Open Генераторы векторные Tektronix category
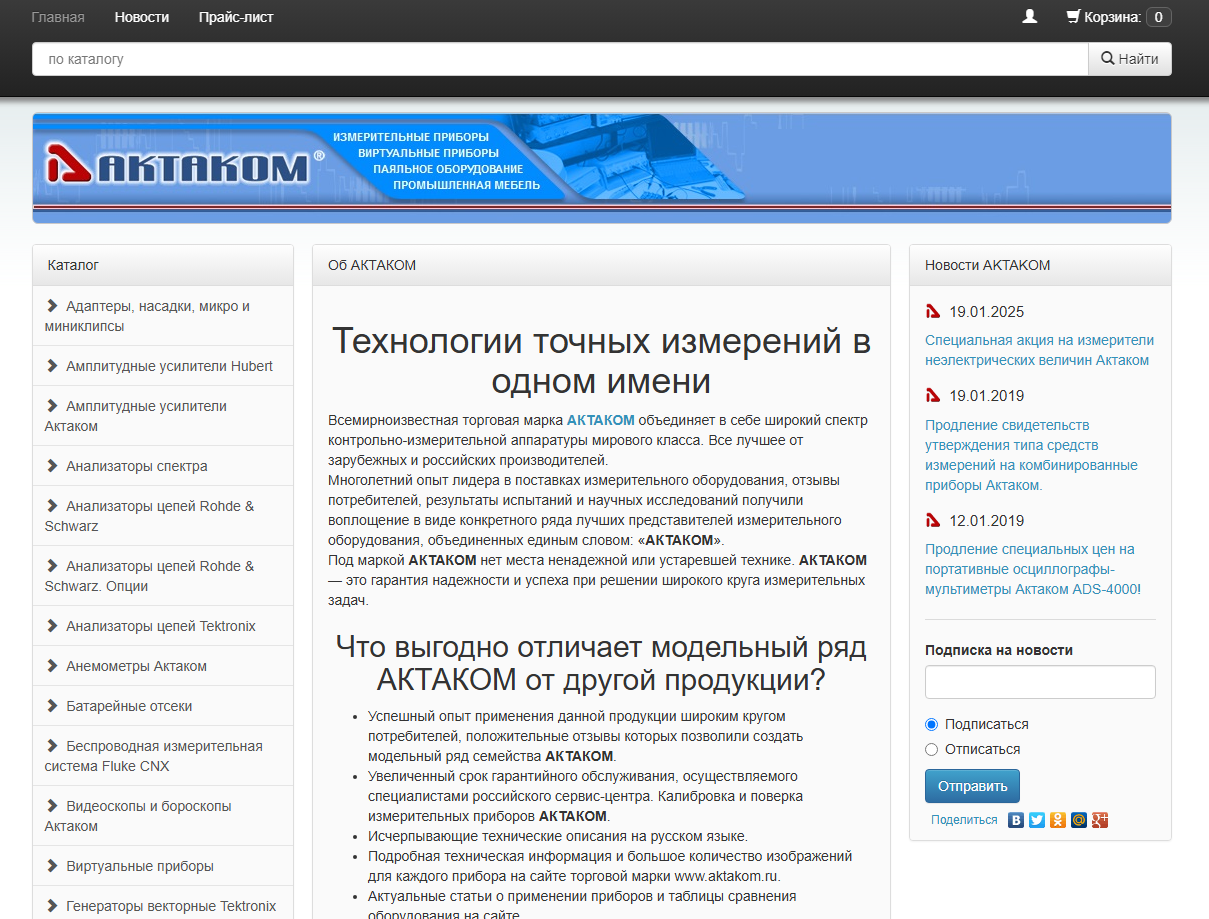1209x919 pixels. coord(163,904)
